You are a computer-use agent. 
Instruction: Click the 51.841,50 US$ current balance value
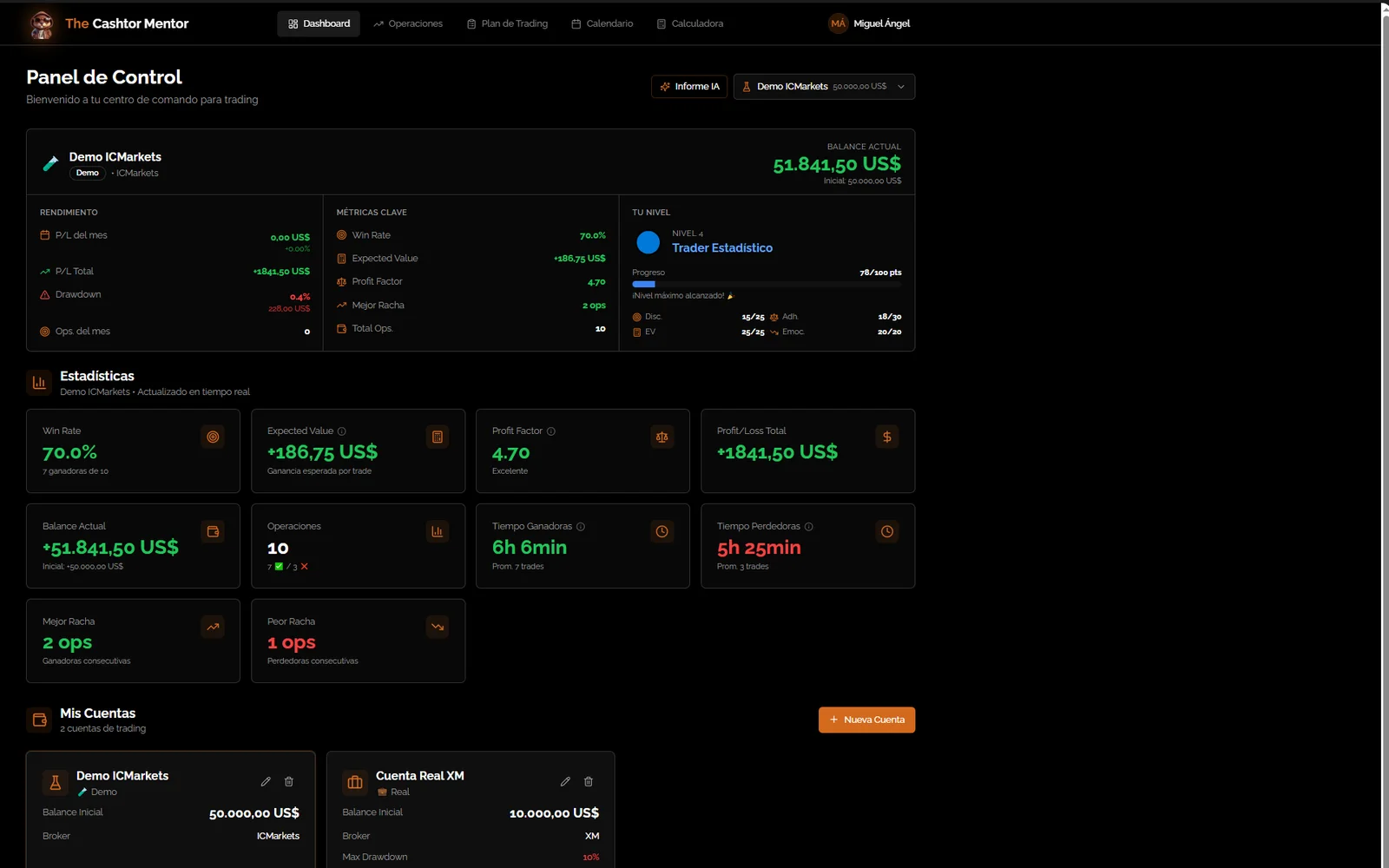(x=837, y=164)
